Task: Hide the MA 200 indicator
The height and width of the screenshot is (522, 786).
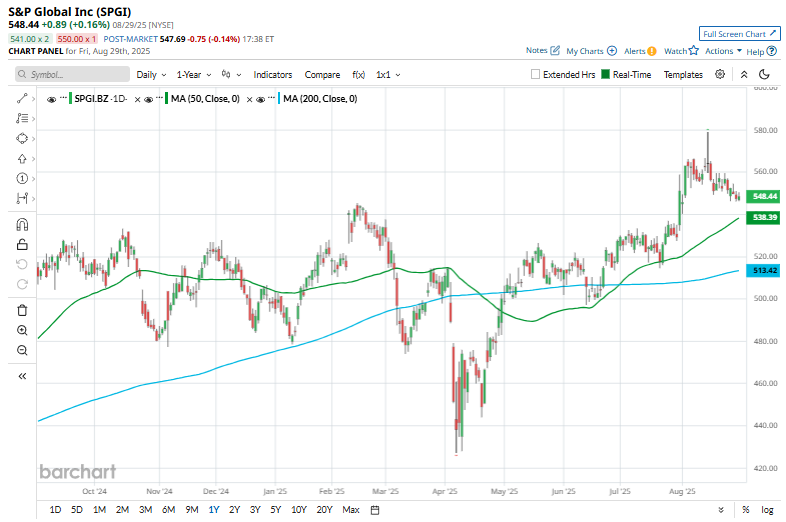Action: [260, 99]
